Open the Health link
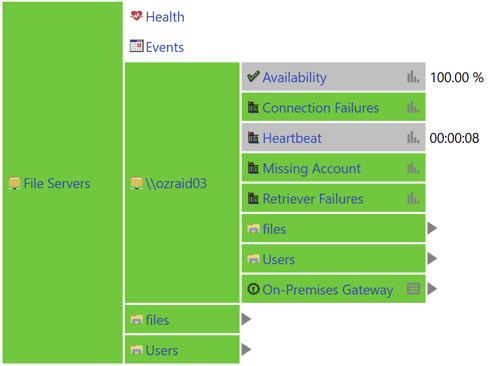The height and width of the screenshot is (366, 500). point(165,17)
